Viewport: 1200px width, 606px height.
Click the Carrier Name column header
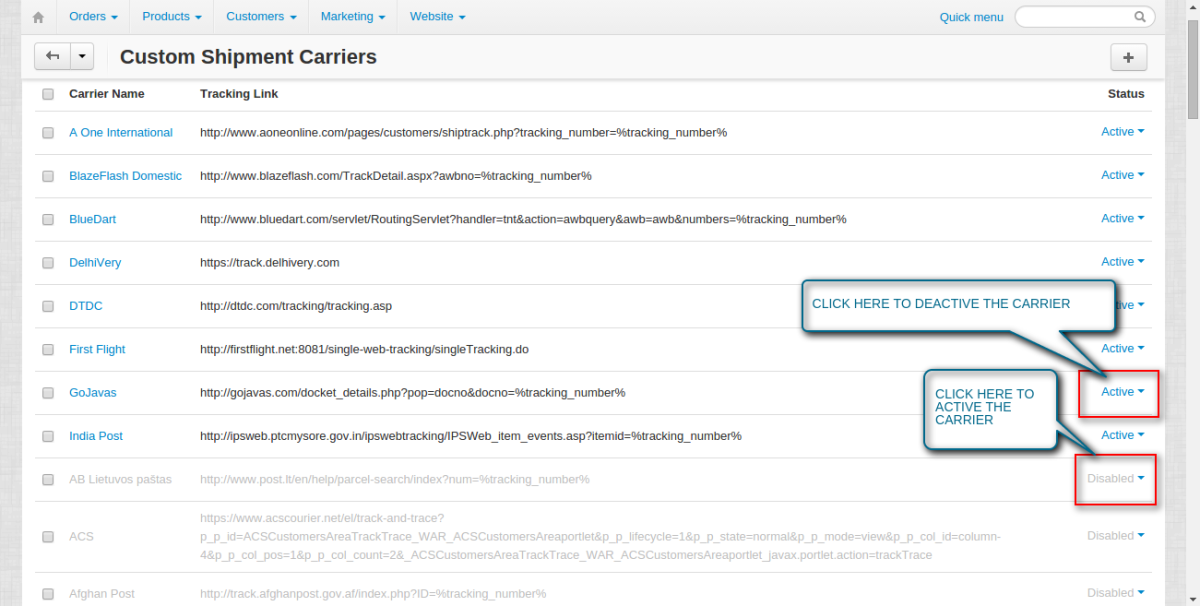(x=107, y=93)
